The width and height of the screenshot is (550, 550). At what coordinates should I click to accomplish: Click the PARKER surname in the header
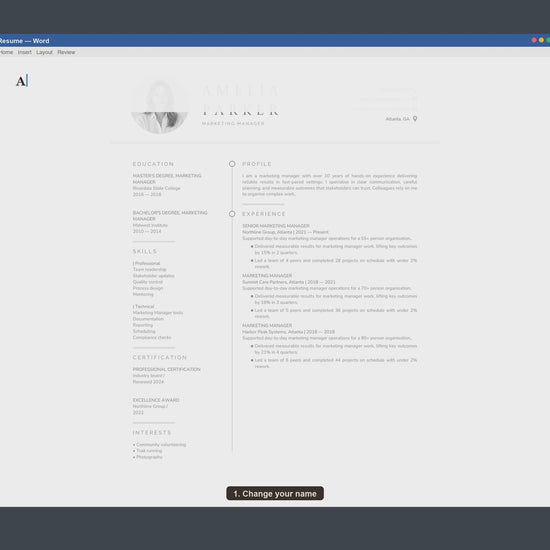pyautogui.click(x=240, y=110)
